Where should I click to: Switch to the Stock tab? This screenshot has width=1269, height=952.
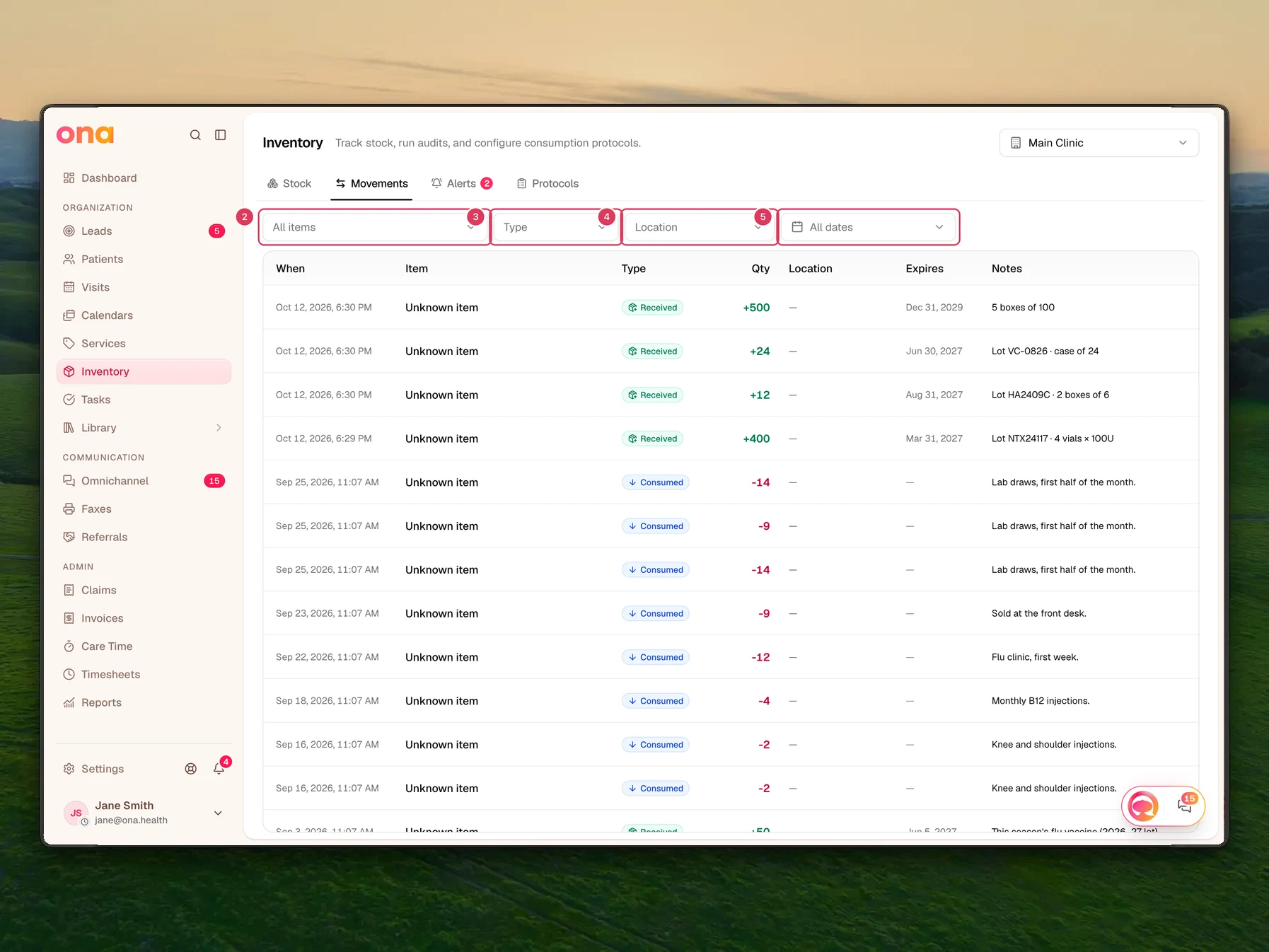point(289,184)
